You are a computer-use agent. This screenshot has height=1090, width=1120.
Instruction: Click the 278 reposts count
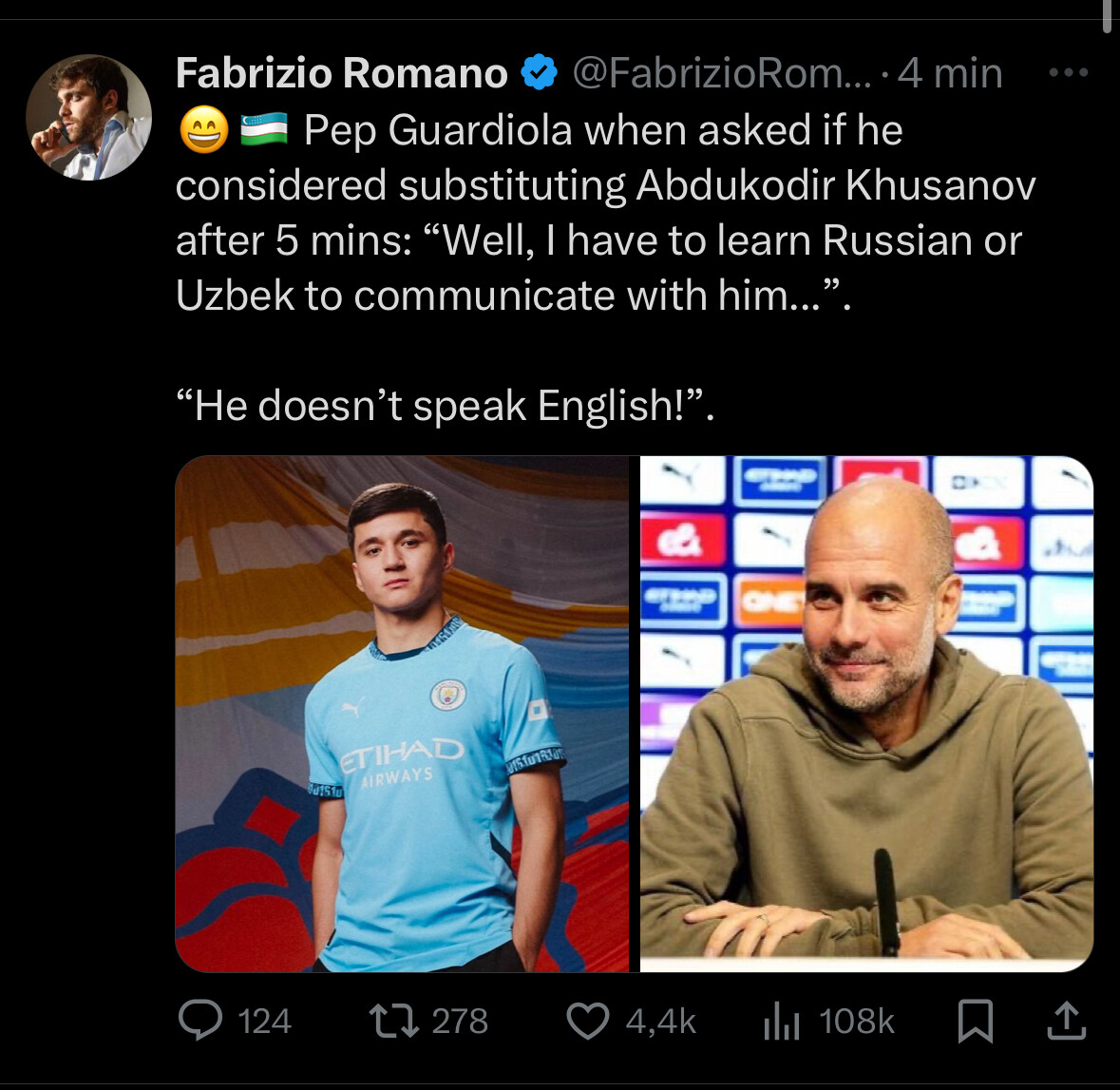click(x=460, y=1021)
